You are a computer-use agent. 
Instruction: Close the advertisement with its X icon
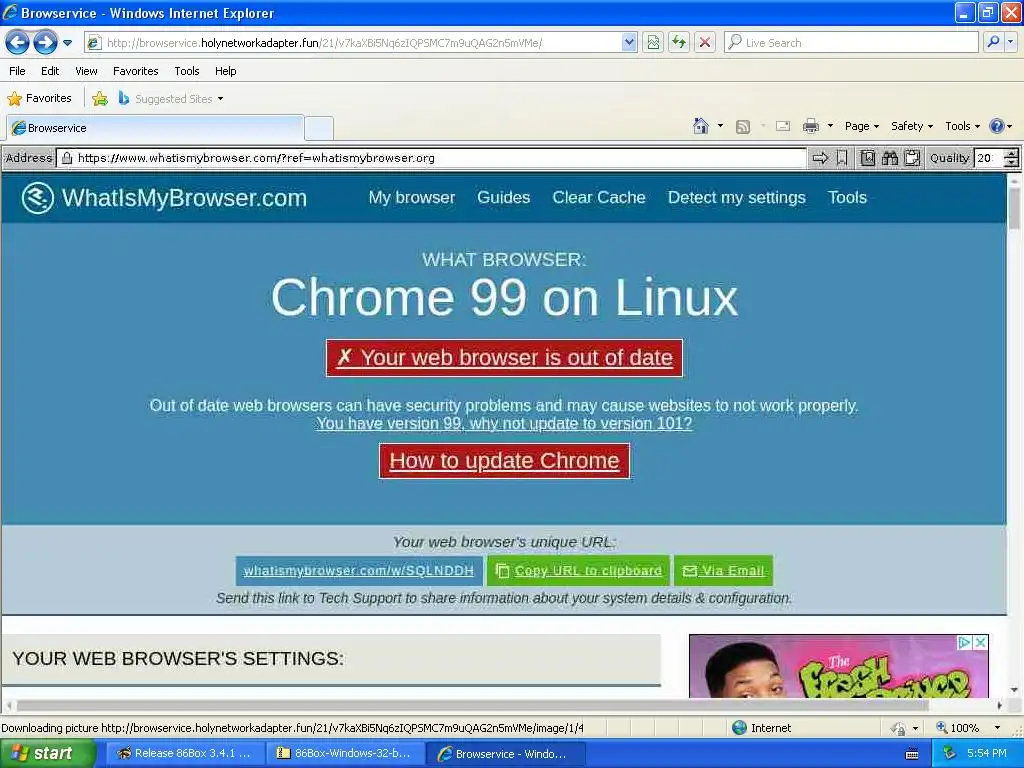980,643
